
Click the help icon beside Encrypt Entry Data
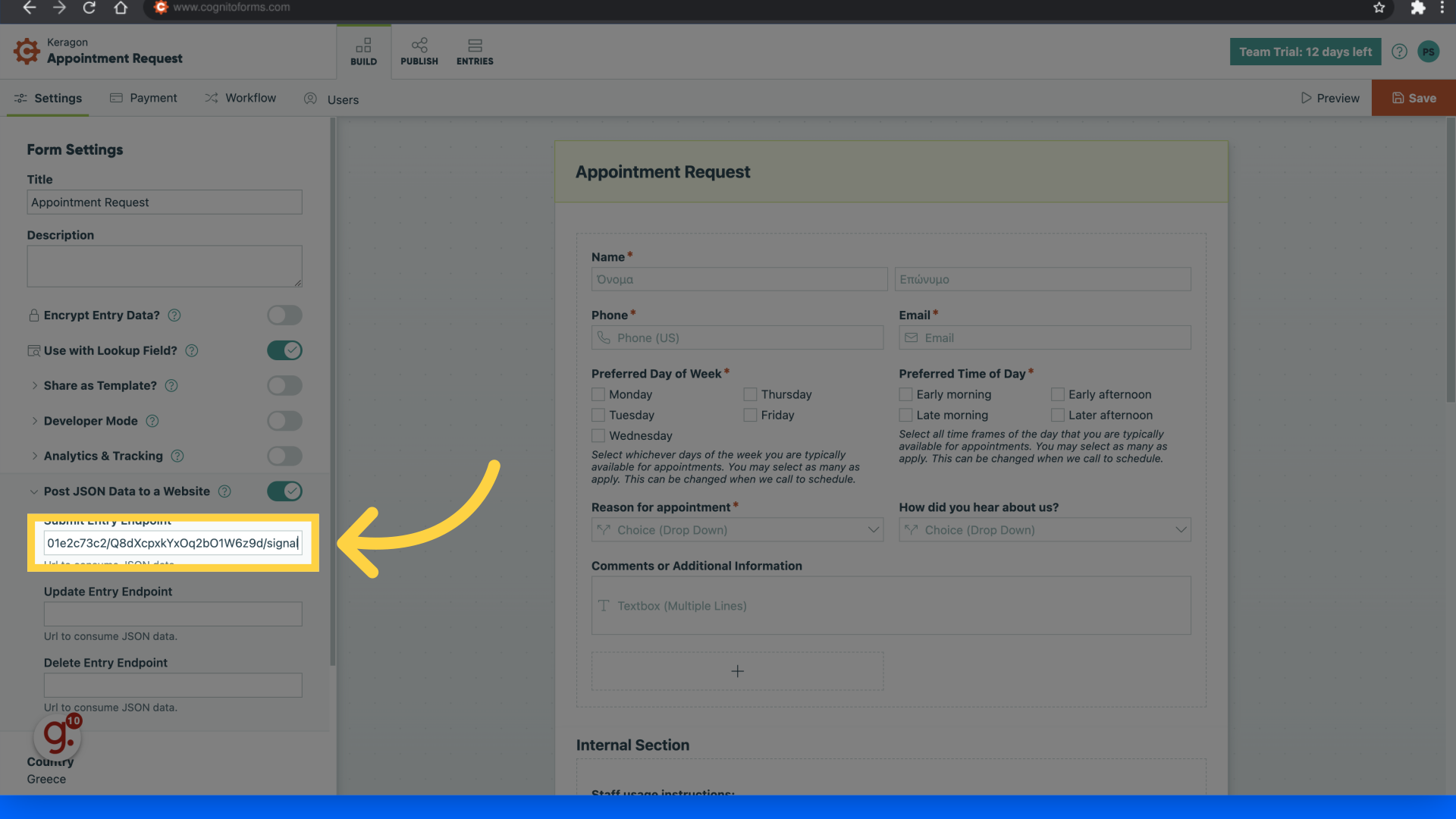coord(174,315)
